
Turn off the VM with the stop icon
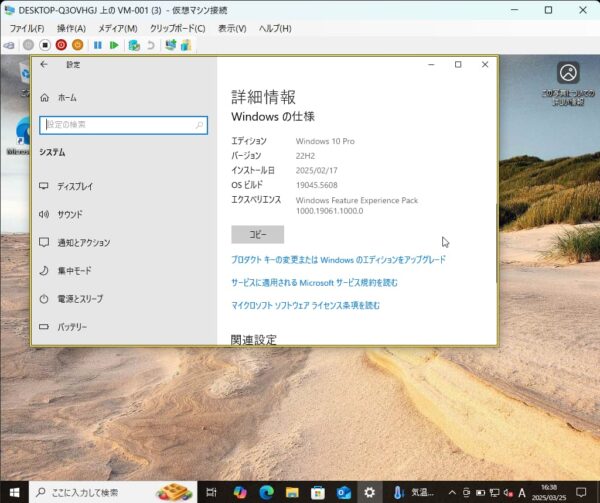click(x=45, y=45)
